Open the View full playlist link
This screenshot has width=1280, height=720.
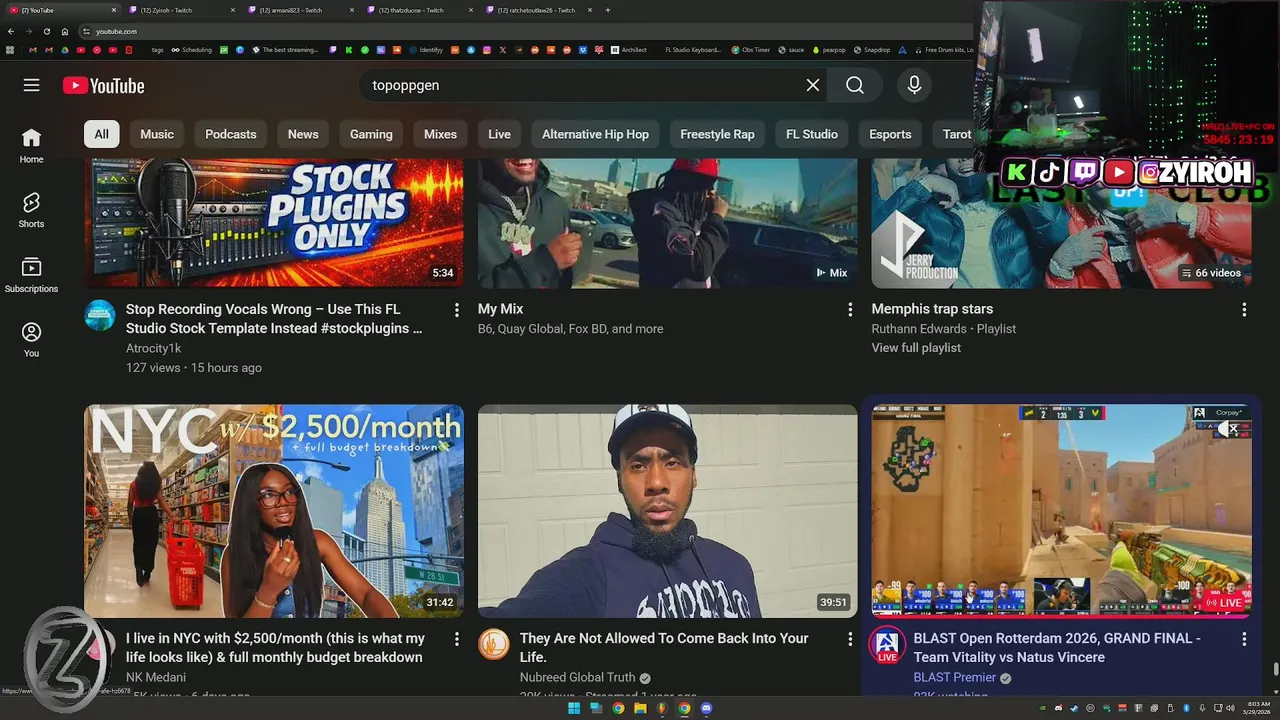(x=916, y=348)
